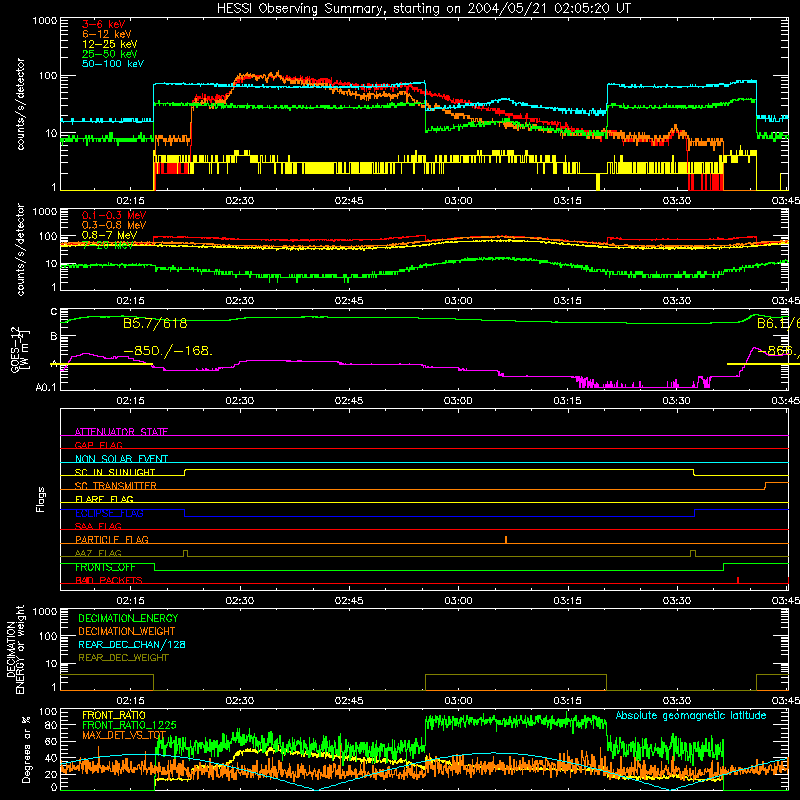This screenshot has width=800, height=800.
Task: Select the SC_TRANSMITTER flag label
Action: click(x=115, y=486)
